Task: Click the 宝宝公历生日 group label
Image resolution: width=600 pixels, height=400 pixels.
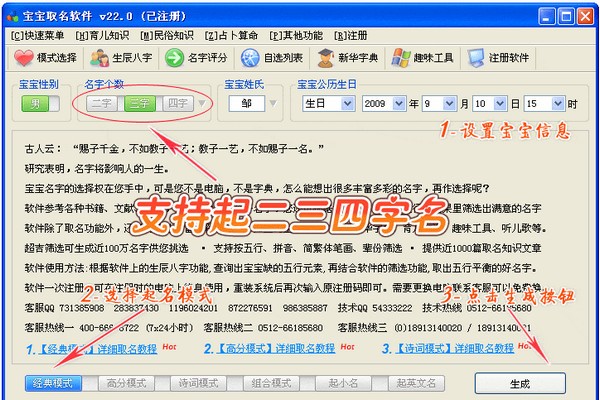Action: coord(327,84)
